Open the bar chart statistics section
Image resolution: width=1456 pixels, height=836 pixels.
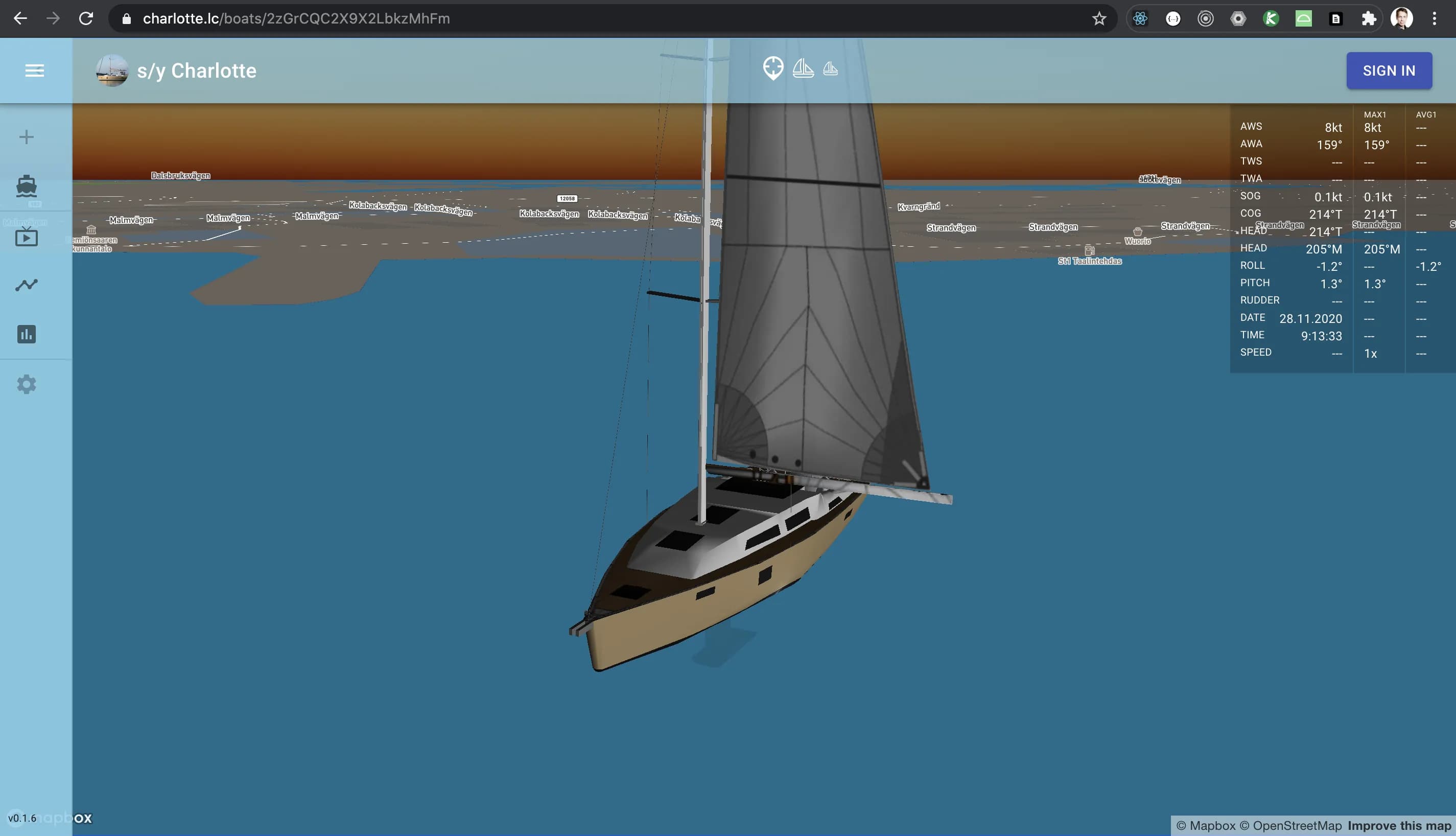click(x=27, y=334)
